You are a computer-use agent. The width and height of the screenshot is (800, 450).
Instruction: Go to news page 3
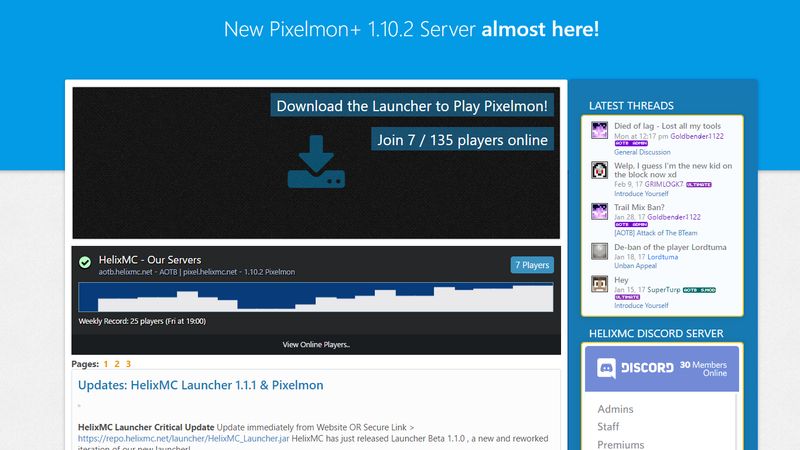point(128,364)
